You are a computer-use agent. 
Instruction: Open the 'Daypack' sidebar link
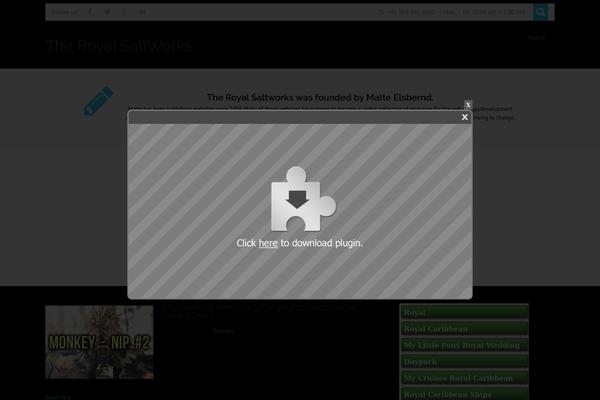point(464,362)
